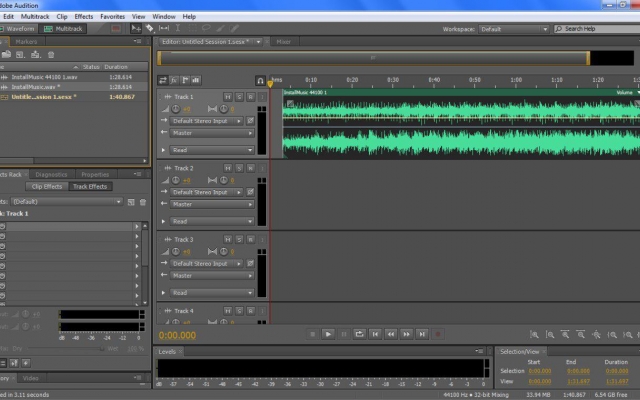Mute Track 2 with M button
This screenshot has width=640, height=400.
(x=228, y=168)
